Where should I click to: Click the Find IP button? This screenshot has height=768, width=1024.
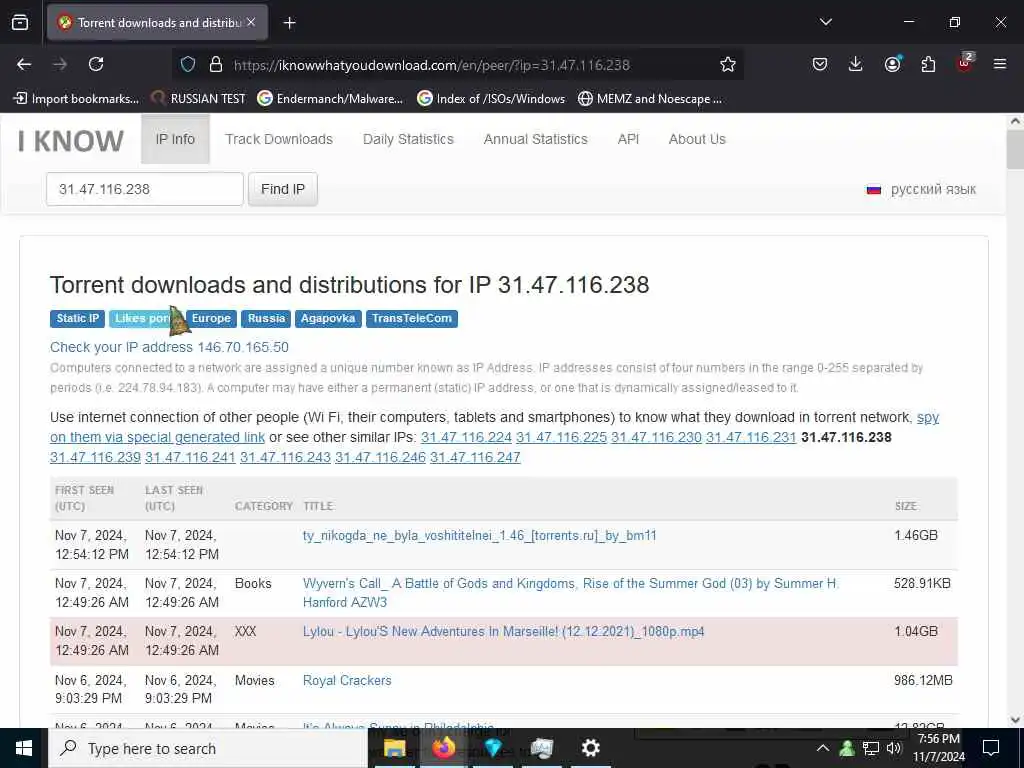[283, 189]
